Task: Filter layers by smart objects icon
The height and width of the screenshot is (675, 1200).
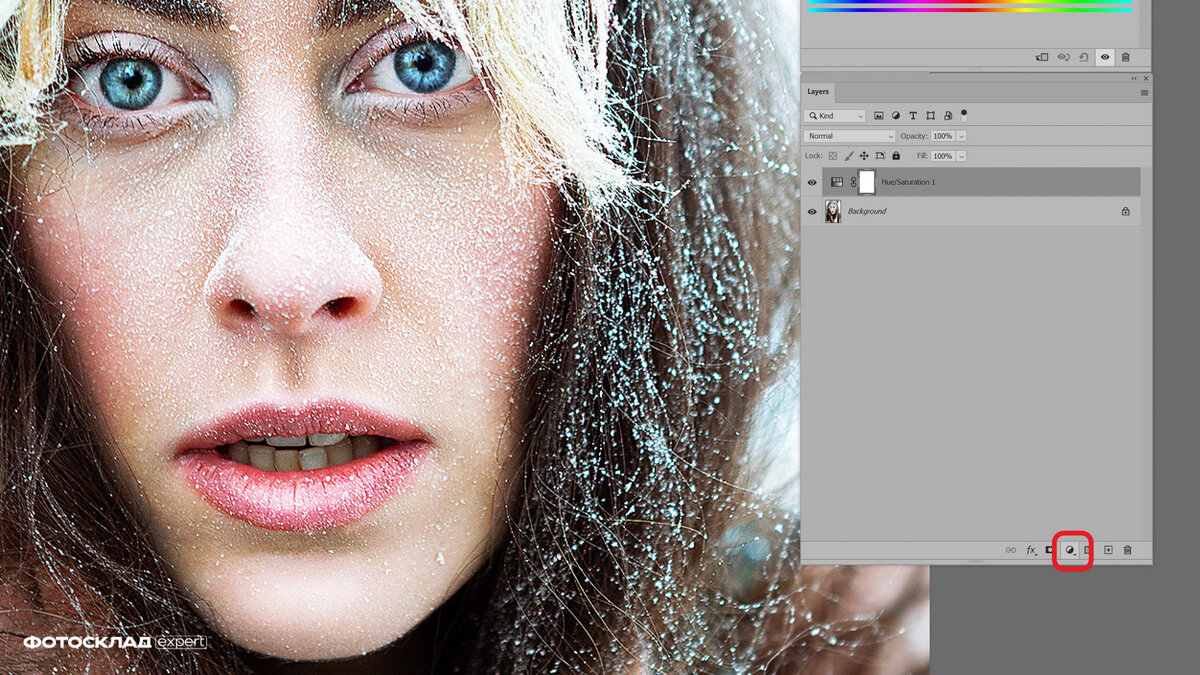Action: tap(947, 116)
